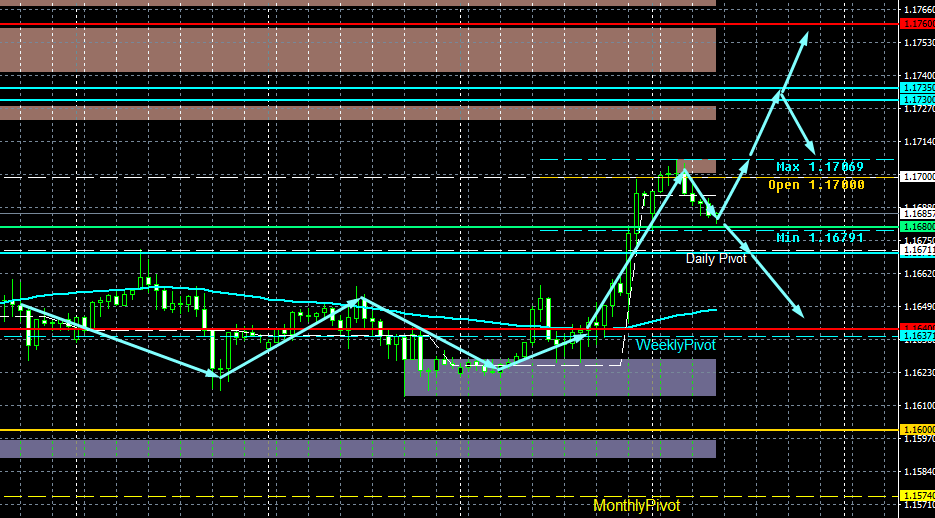
Task: Click the 1.15840 axis value
Action: 919,472
